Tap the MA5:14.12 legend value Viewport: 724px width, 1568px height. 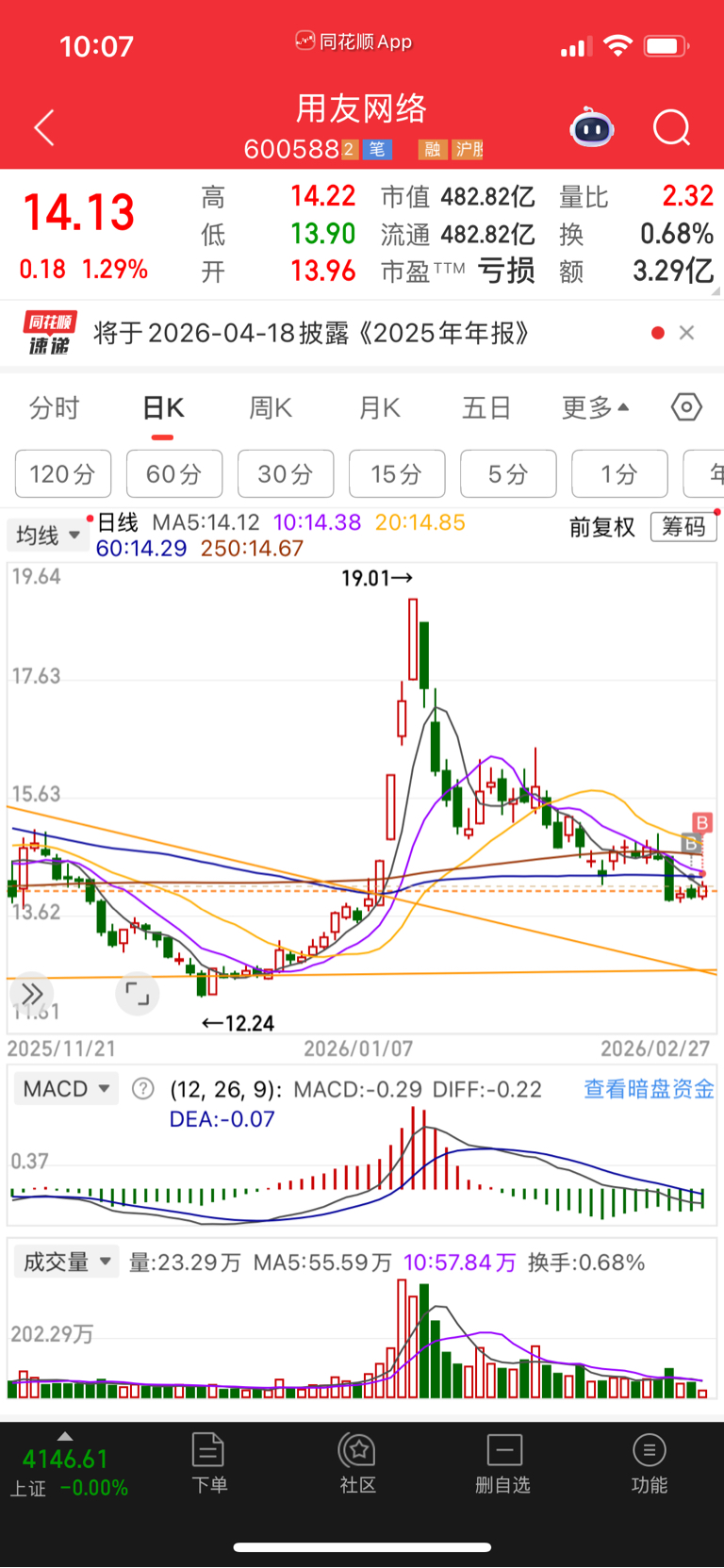click(206, 522)
